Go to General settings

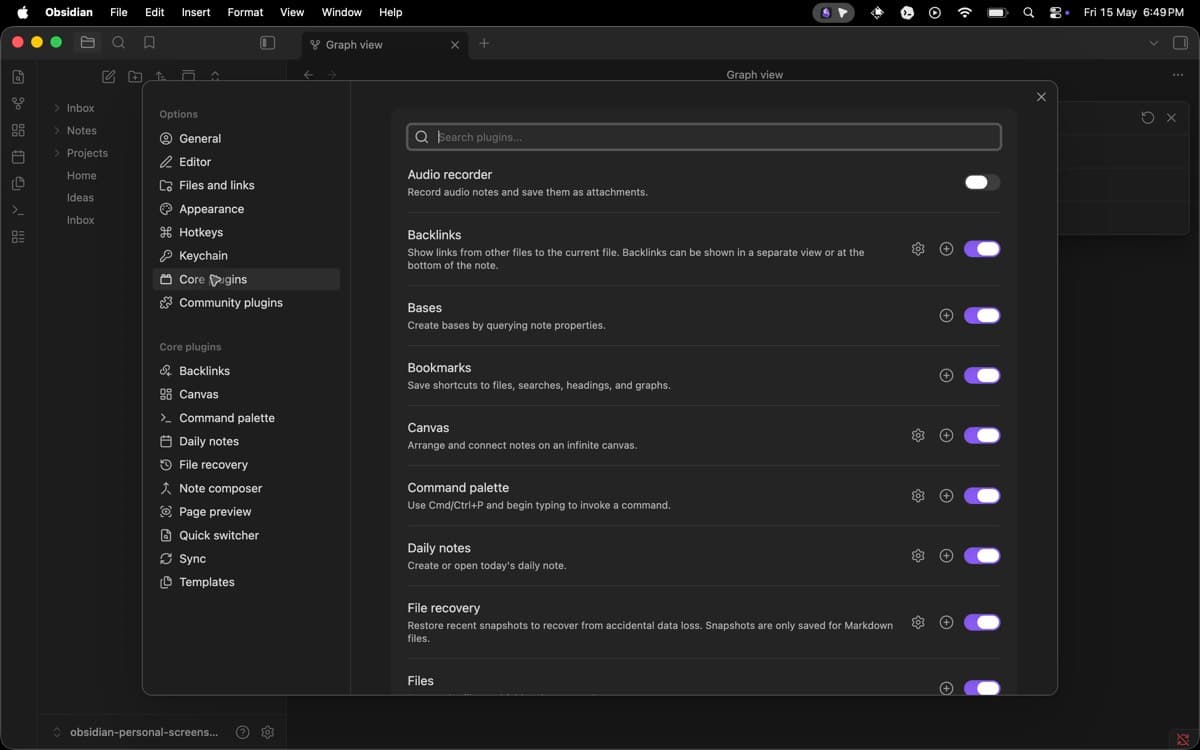pyautogui.click(x=246, y=138)
